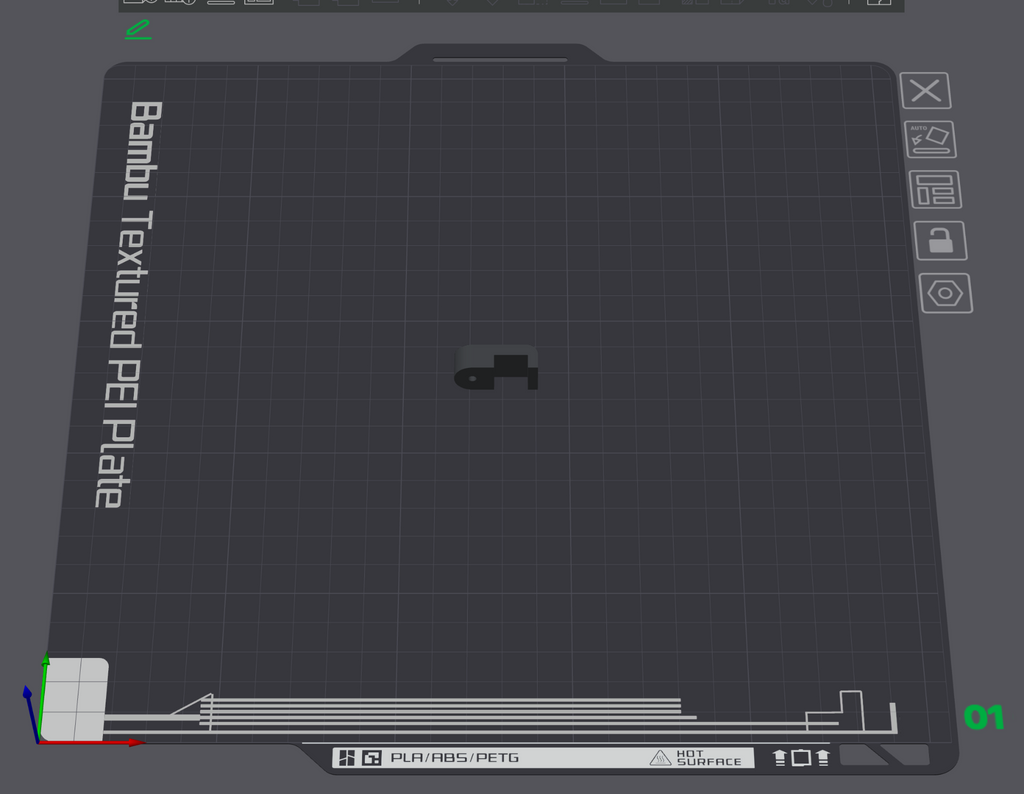
Task: Click the green plate number 01
Action: coord(984,717)
